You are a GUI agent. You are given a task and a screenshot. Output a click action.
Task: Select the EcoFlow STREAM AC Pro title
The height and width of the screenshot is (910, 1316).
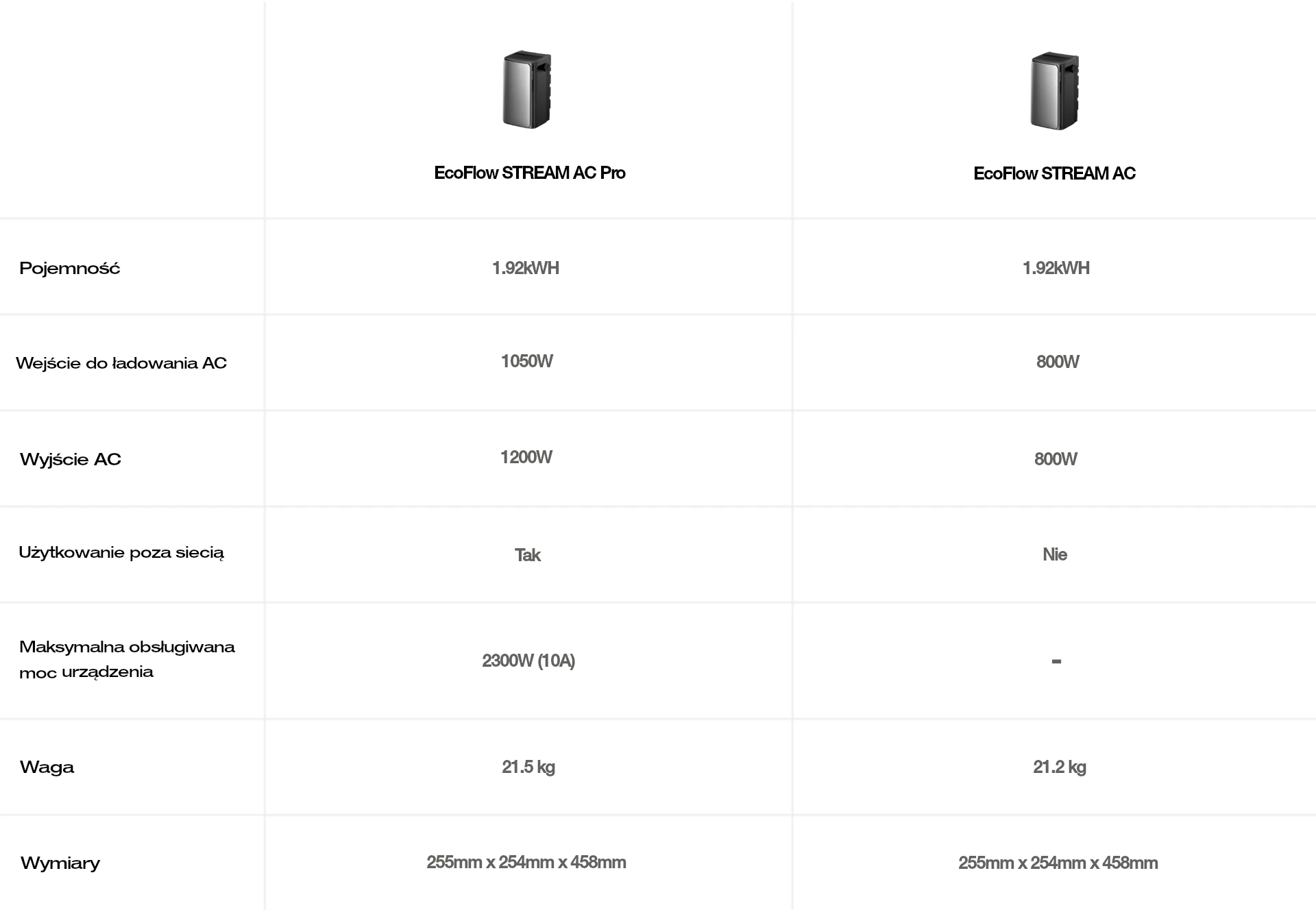coord(529,173)
